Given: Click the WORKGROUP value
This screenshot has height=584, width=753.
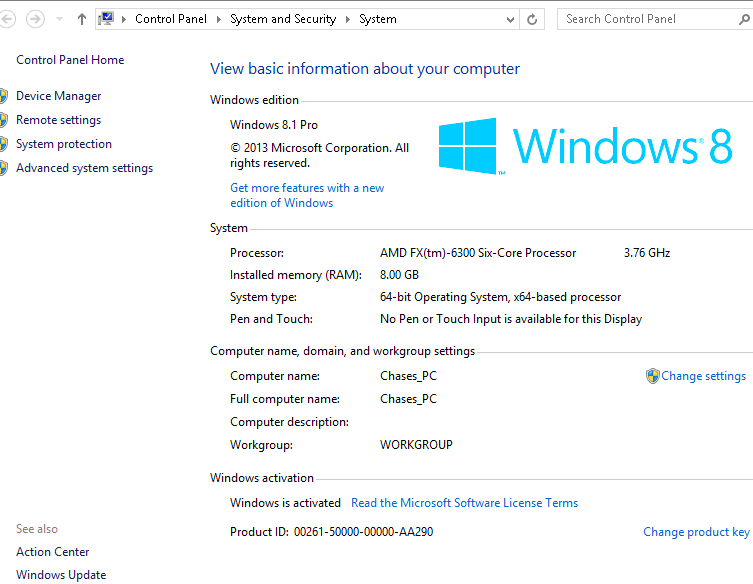Looking at the screenshot, I should [x=416, y=445].
